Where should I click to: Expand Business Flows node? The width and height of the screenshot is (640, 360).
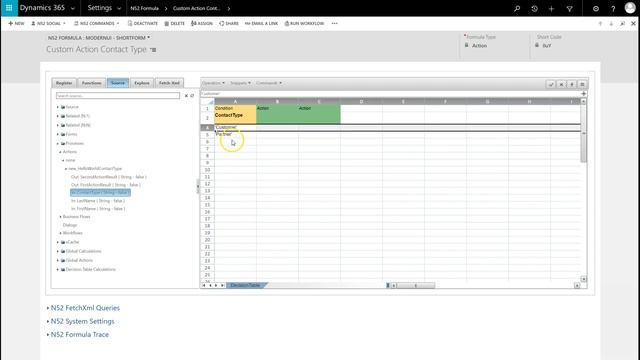(60, 217)
